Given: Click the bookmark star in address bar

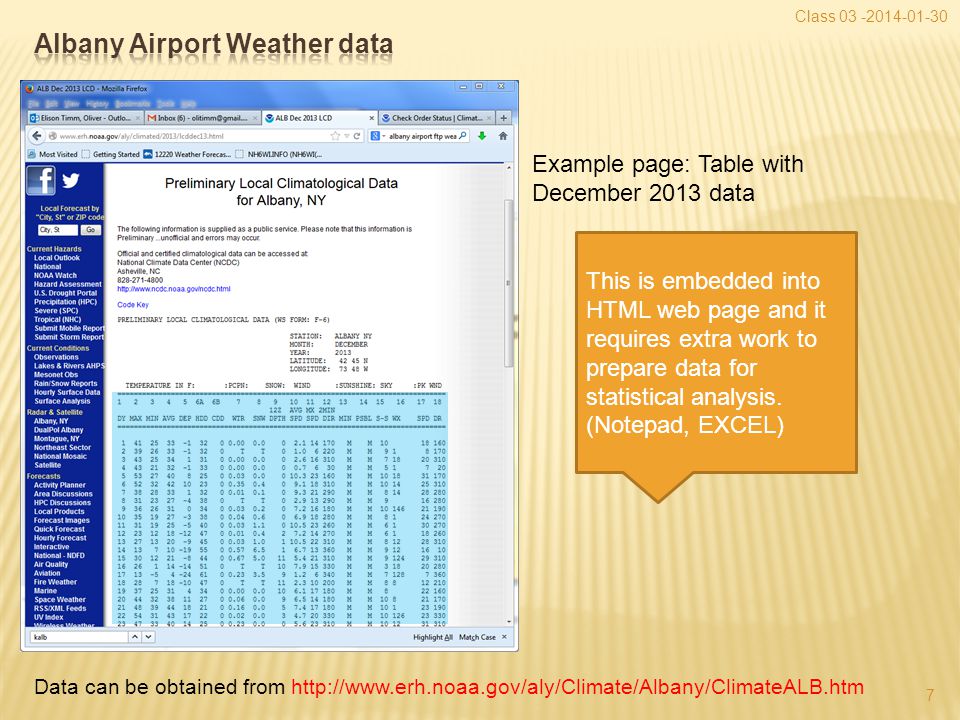Looking at the screenshot, I should pyautogui.click(x=335, y=136).
